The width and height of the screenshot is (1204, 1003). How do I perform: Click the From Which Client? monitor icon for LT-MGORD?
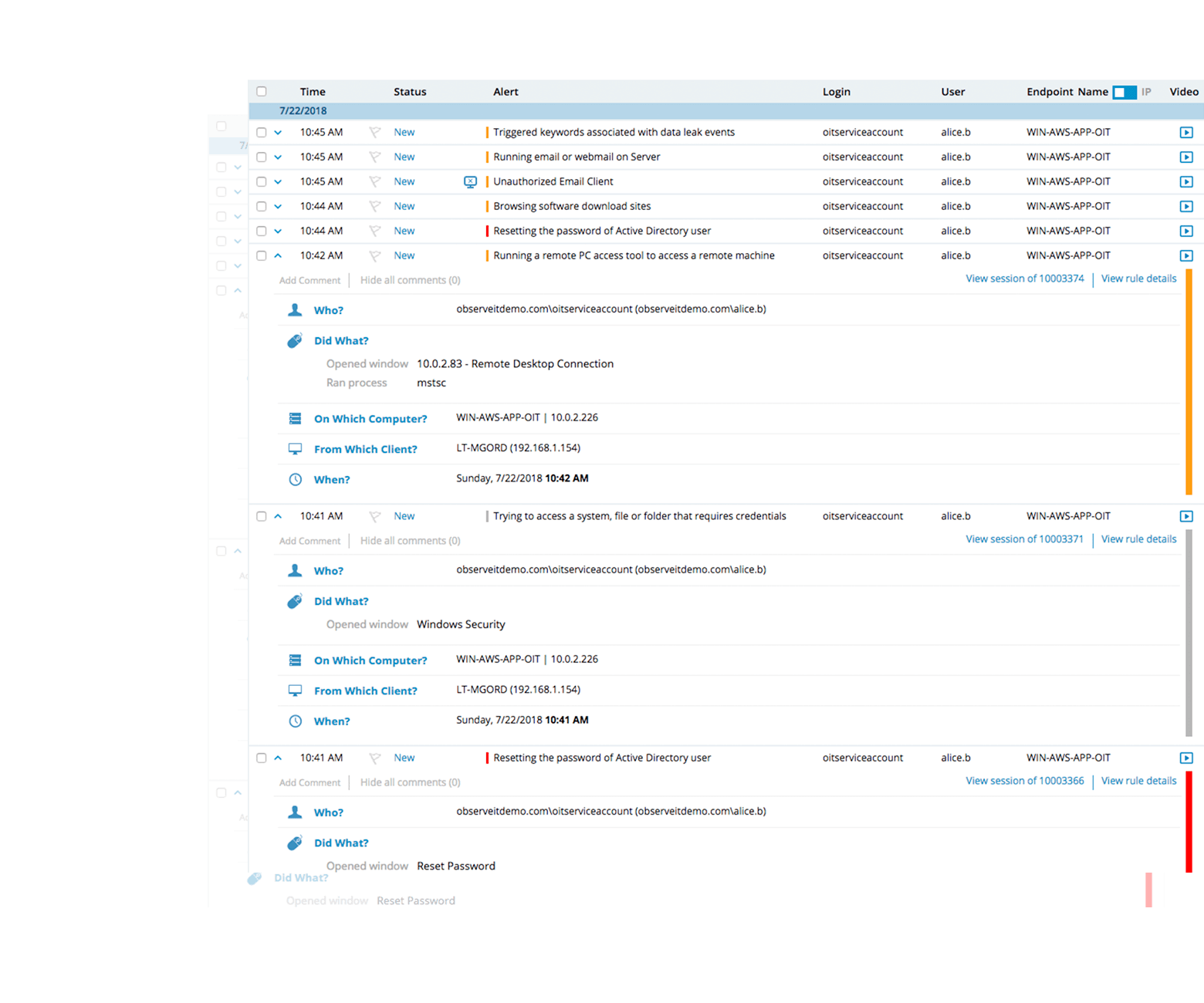click(294, 448)
